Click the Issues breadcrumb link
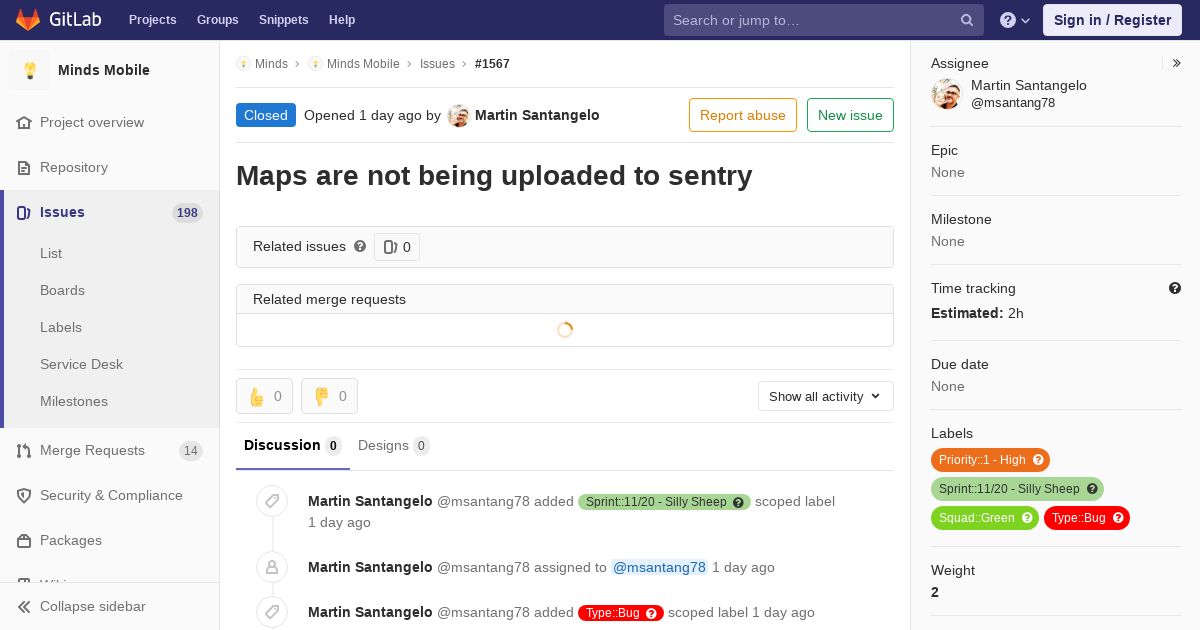The height and width of the screenshot is (630, 1200). click(437, 63)
